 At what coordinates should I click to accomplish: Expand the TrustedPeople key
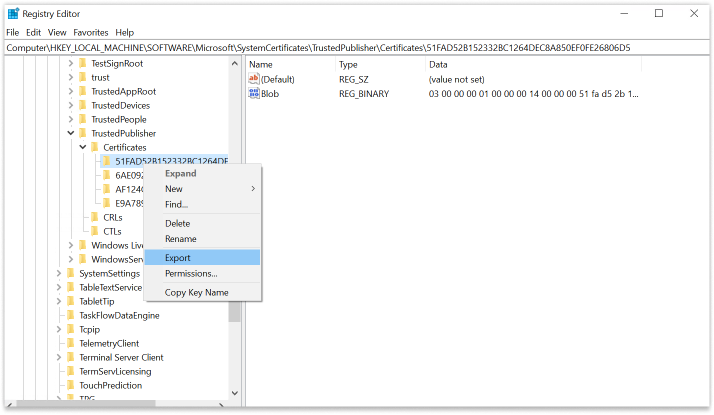(x=71, y=119)
